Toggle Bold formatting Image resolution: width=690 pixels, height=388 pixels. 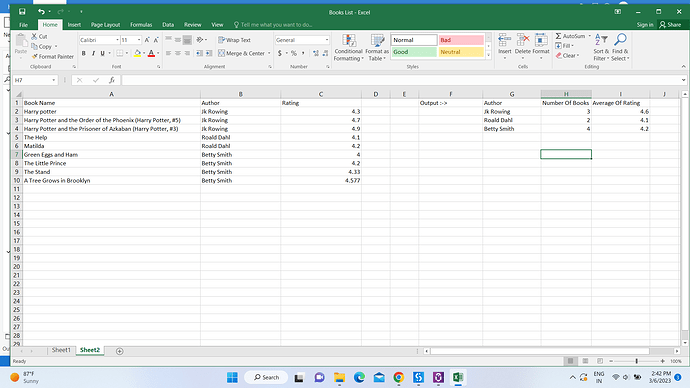pos(84,53)
